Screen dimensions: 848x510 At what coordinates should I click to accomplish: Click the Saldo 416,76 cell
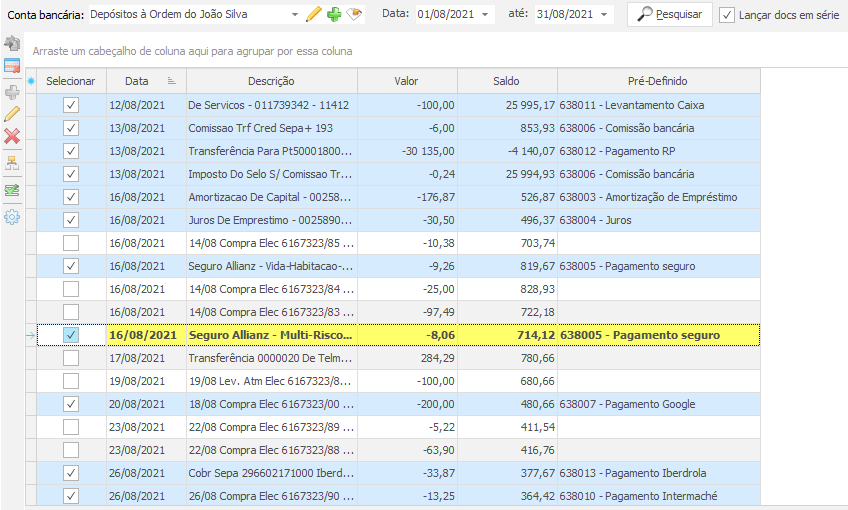pos(507,450)
